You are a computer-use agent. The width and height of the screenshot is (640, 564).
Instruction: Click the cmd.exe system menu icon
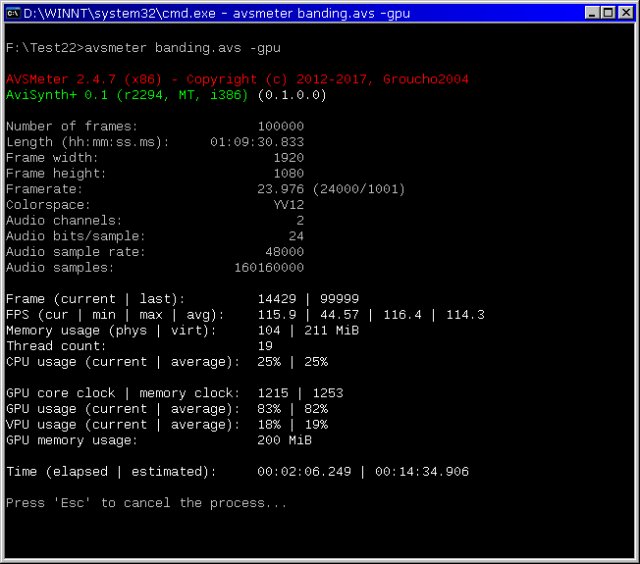tap(13, 13)
